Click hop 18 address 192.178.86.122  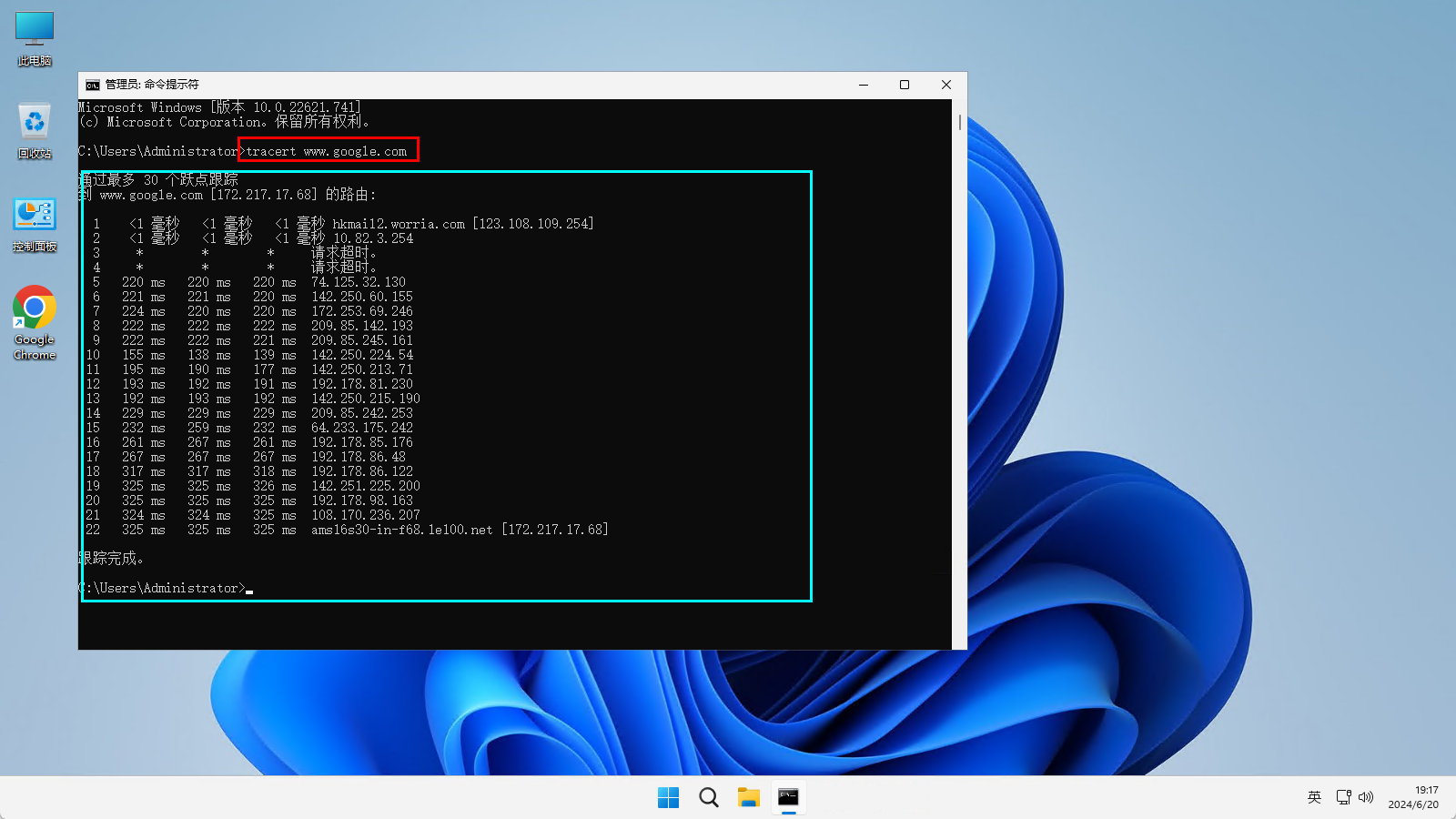[362, 471]
